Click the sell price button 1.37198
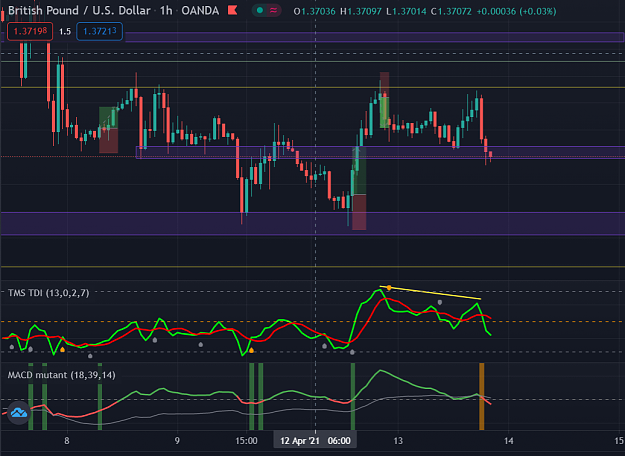 tap(30, 31)
